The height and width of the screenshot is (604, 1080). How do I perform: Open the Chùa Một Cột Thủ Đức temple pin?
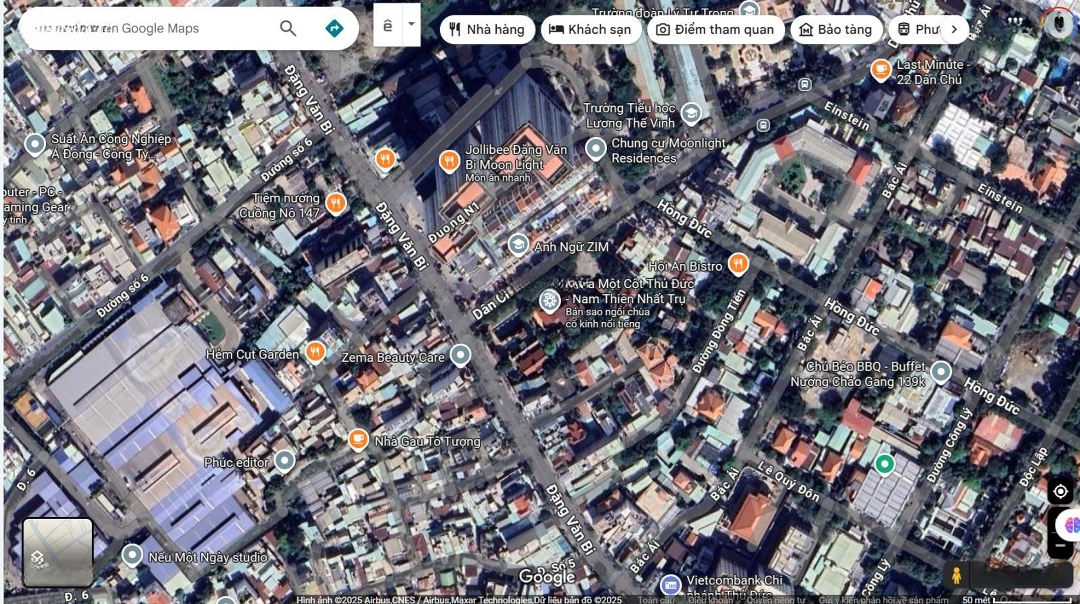(x=549, y=300)
